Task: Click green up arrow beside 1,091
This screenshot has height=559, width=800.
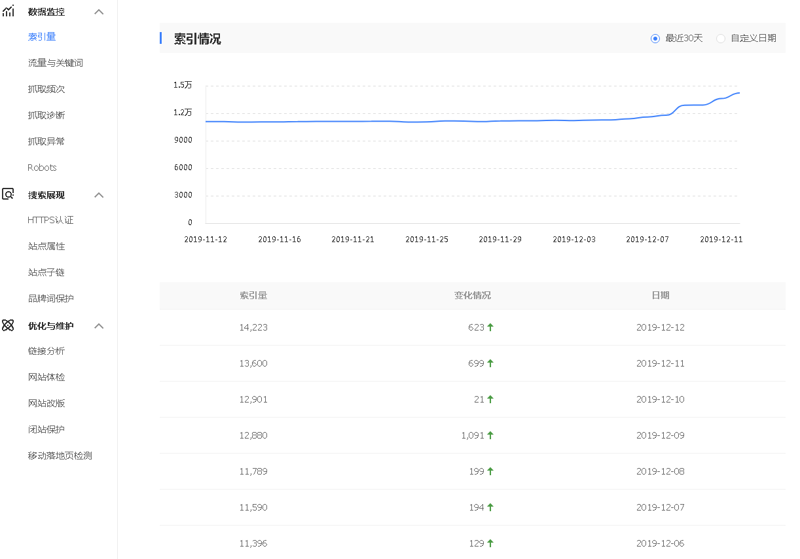Action: 490,435
